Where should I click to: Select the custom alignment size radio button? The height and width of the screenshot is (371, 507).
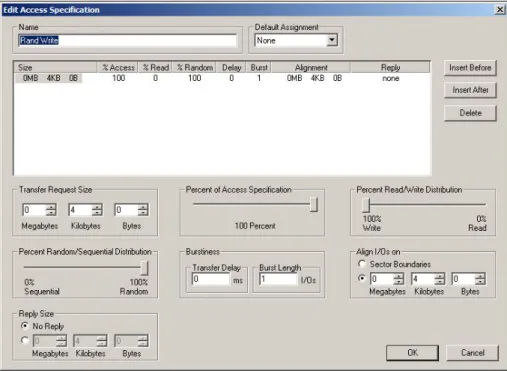[x=362, y=278]
